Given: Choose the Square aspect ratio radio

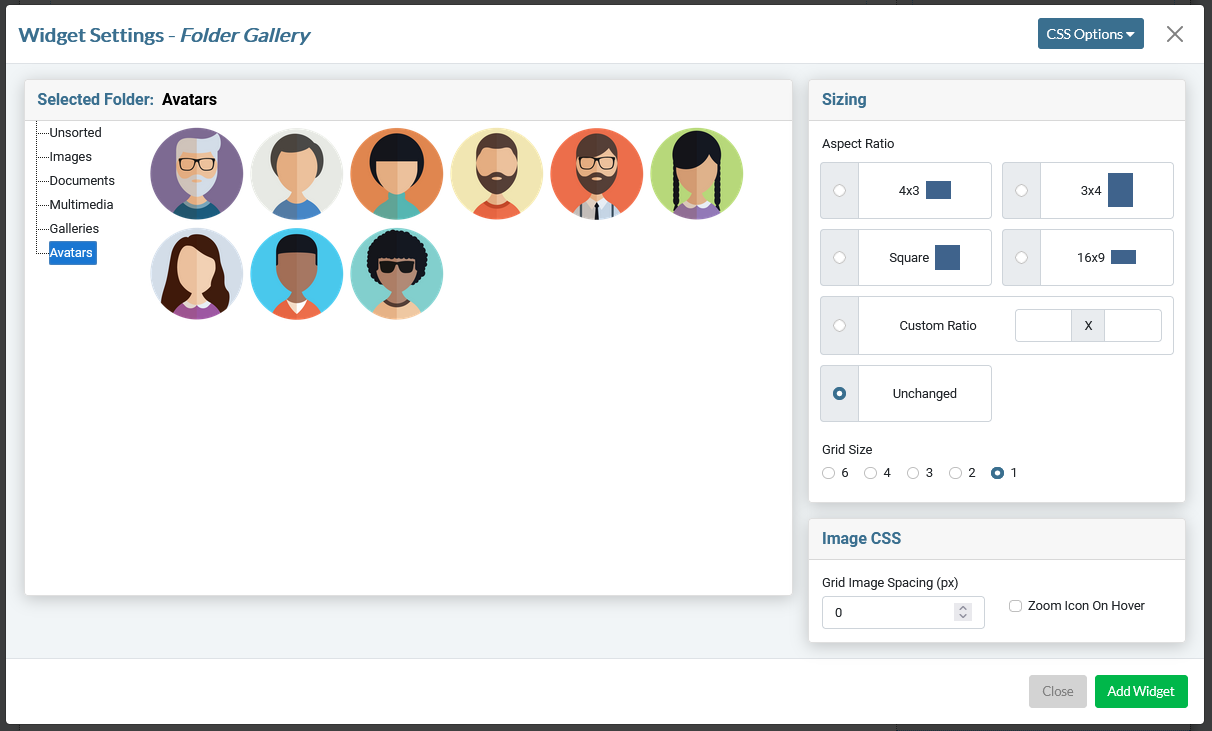Looking at the screenshot, I should pyautogui.click(x=839, y=257).
